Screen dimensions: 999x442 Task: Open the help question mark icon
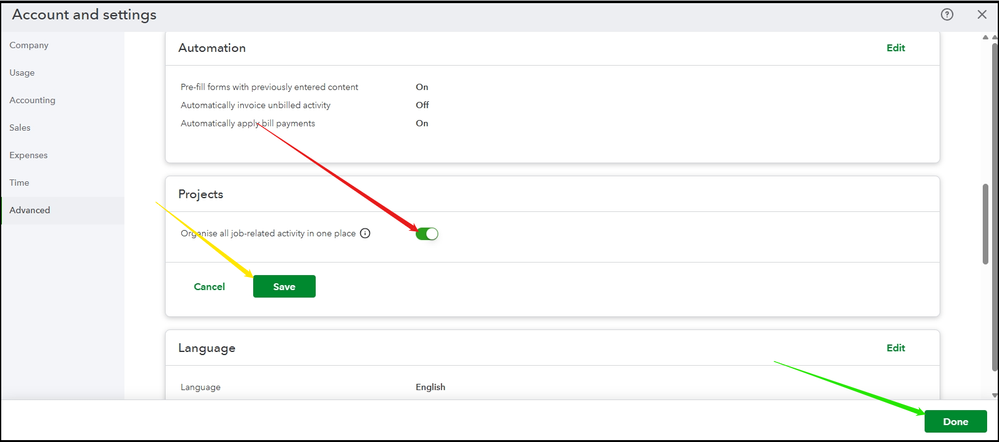pyautogui.click(x=947, y=15)
